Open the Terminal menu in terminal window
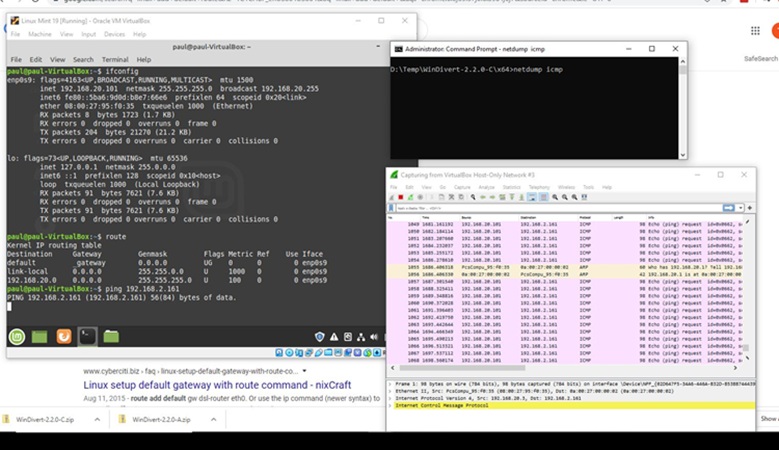This screenshot has height=450, width=779. (x=114, y=59)
